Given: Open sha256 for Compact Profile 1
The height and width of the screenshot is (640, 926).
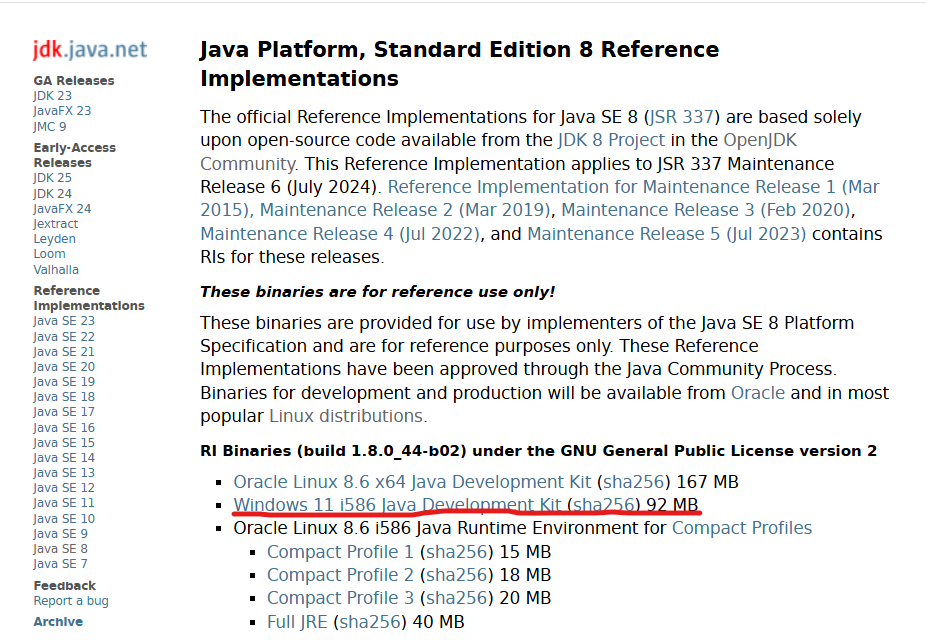Looking at the screenshot, I should pyautogui.click(x=457, y=552).
